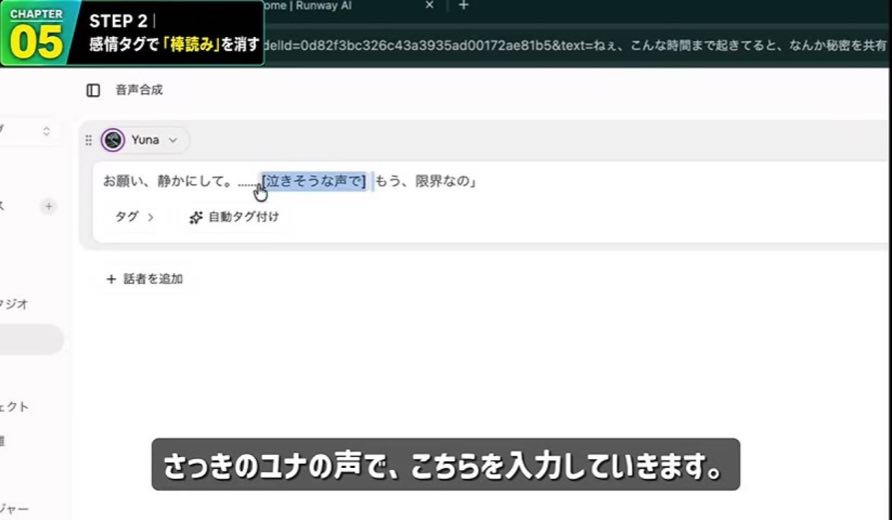Click the text お願い、静かにして。
The height and width of the screenshot is (520, 892).
tap(168, 181)
